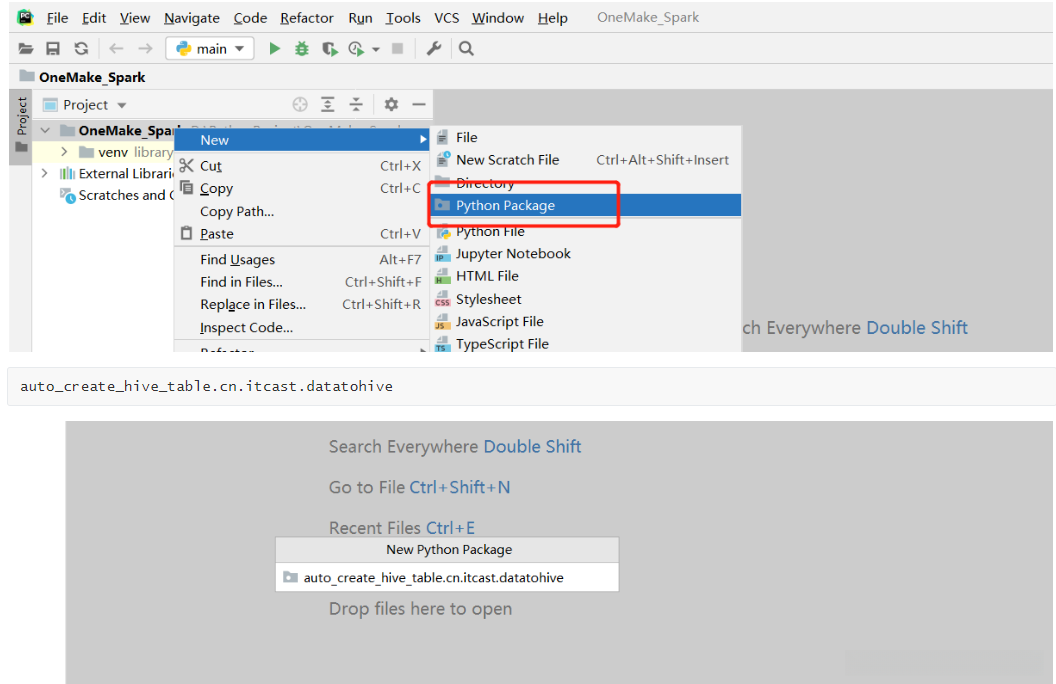
Task: Click the Synchronize refresh icon
Action: click(x=81, y=48)
